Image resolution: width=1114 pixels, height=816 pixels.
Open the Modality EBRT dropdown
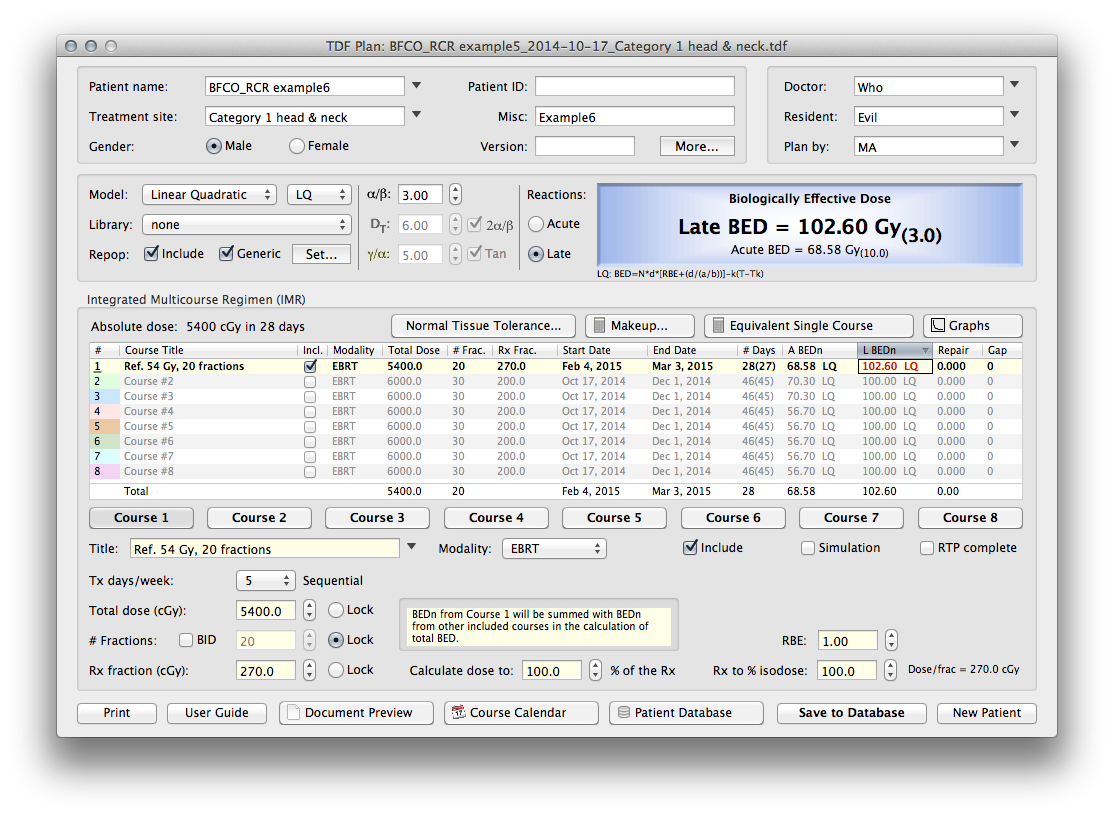point(554,549)
